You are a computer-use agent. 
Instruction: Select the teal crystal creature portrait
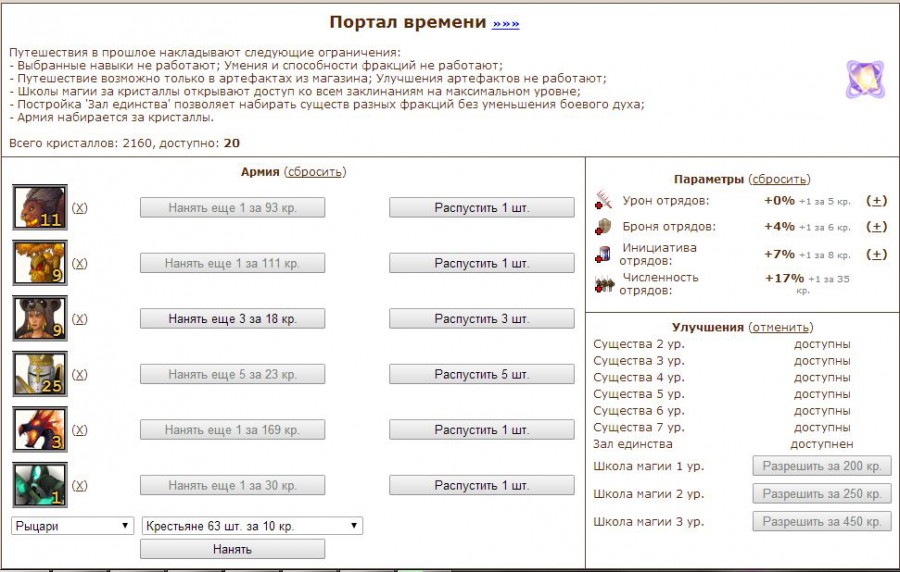coord(40,485)
